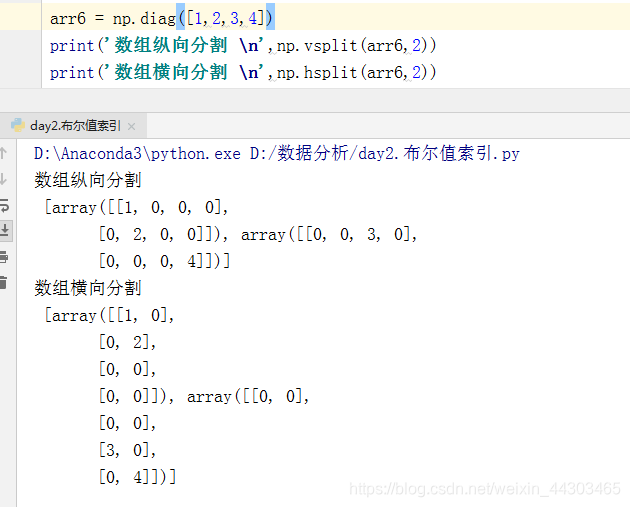Toggle scroll to end icon in console
Image resolution: width=630 pixels, height=507 pixels.
5,230
